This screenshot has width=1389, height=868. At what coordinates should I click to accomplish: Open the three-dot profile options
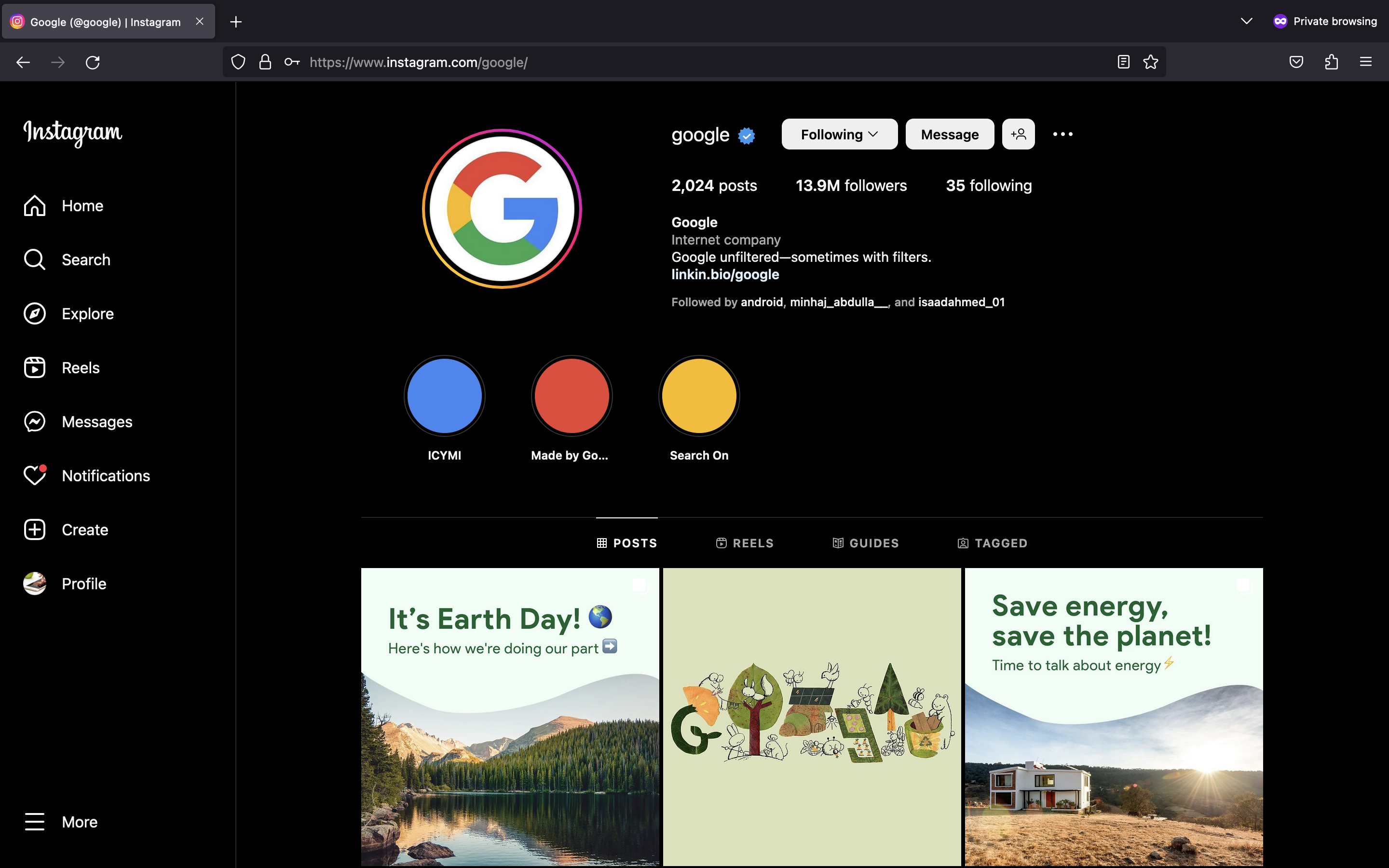pyautogui.click(x=1062, y=135)
